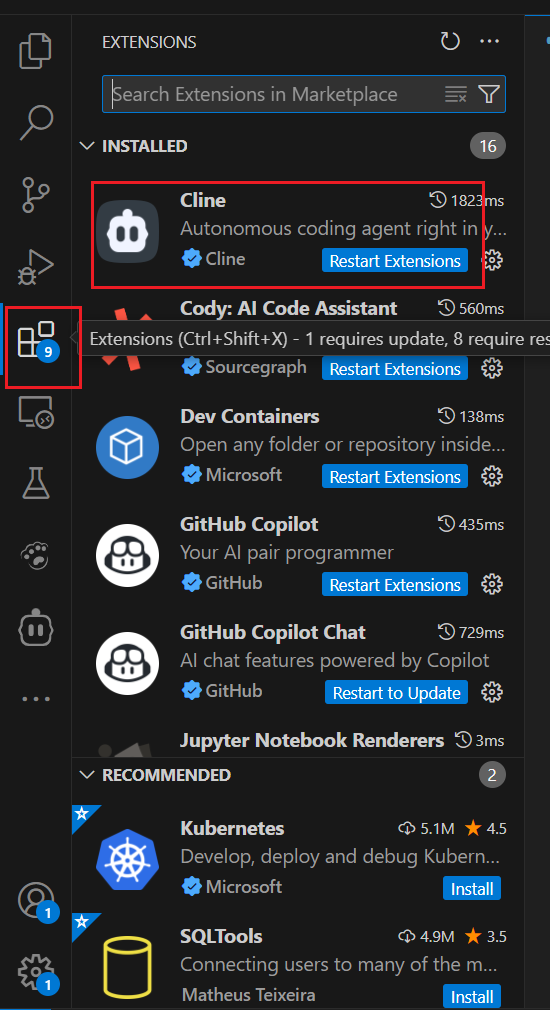The height and width of the screenshot is (1010, 550).
Task: Open the Testing flask icon
Action: click(x=35, y=483)
